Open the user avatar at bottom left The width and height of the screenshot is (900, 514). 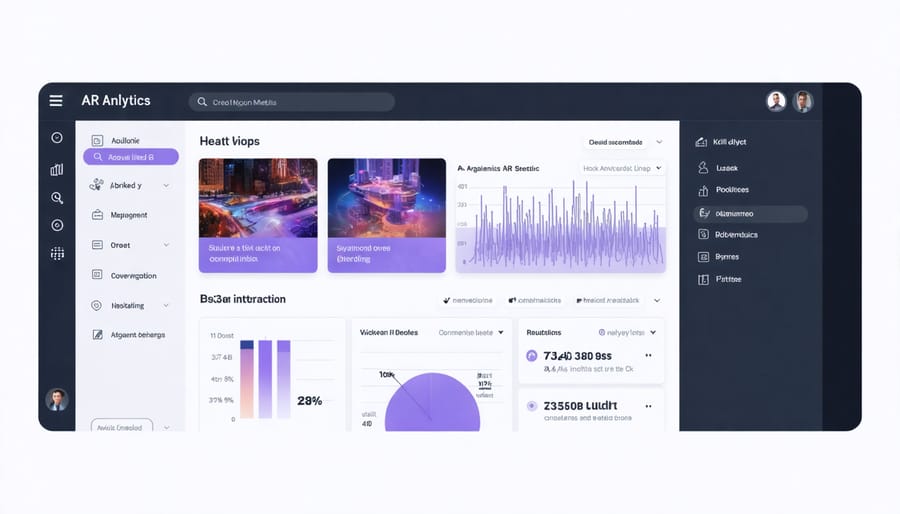[57, 399]
